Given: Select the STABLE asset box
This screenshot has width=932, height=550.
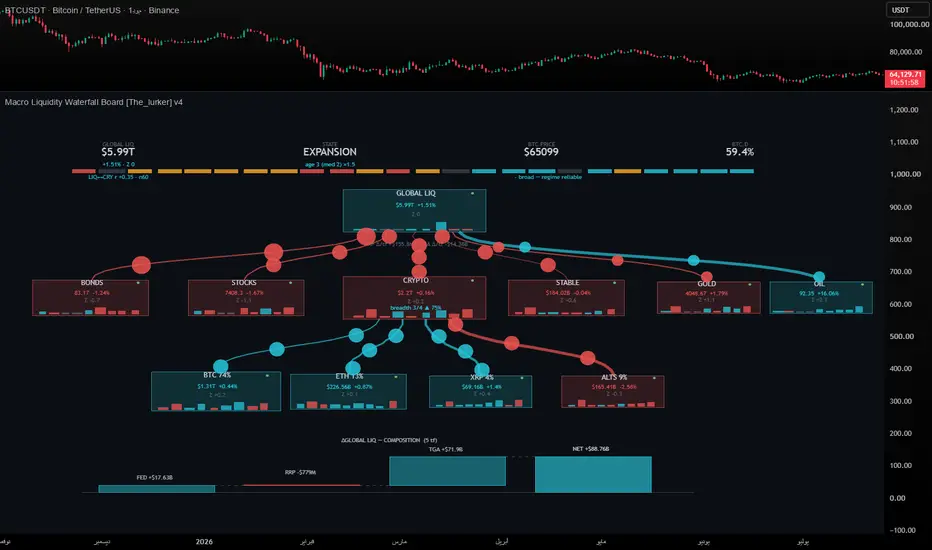Looking at the screenshot, I should click(566, 297).
